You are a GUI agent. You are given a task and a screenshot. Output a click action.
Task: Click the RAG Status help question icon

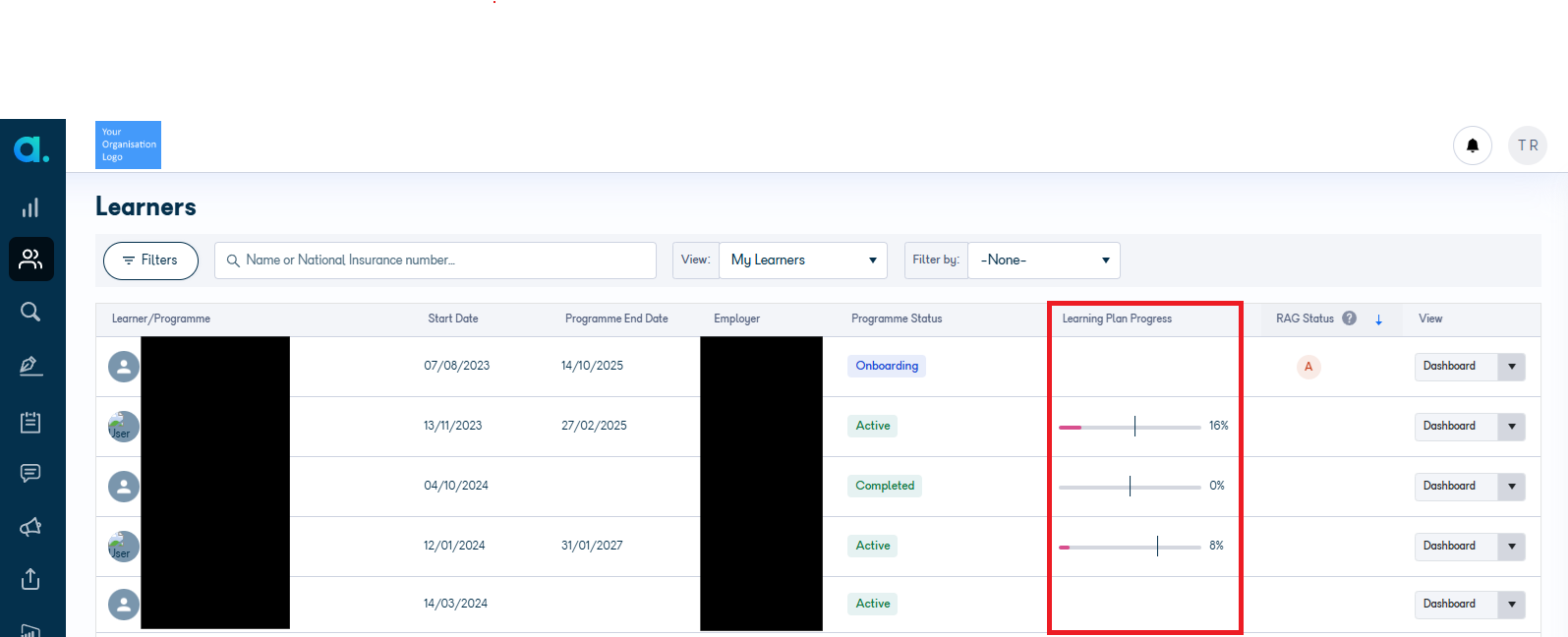[x=1349, y=318]
